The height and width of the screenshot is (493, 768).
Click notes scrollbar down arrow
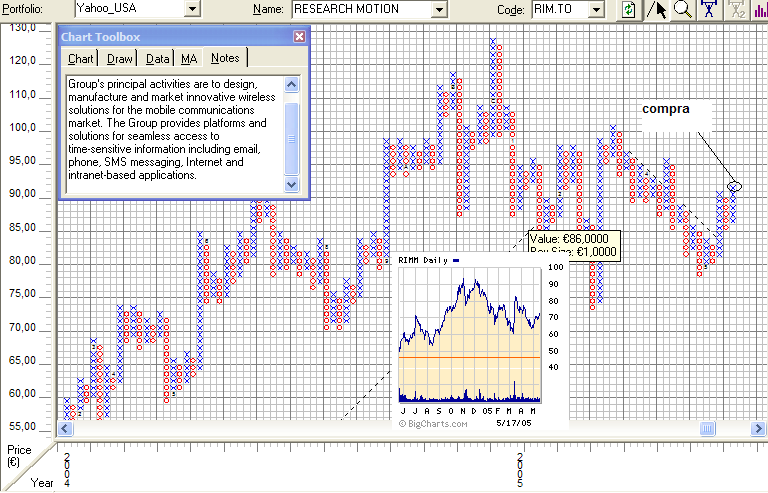point(291,185)
